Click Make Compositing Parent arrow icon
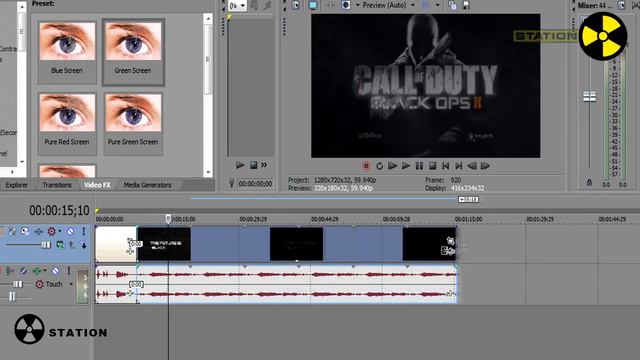Image resolution: width=640 pixels, height=360 pixels. pyautogui.click(x=72, y=245)
